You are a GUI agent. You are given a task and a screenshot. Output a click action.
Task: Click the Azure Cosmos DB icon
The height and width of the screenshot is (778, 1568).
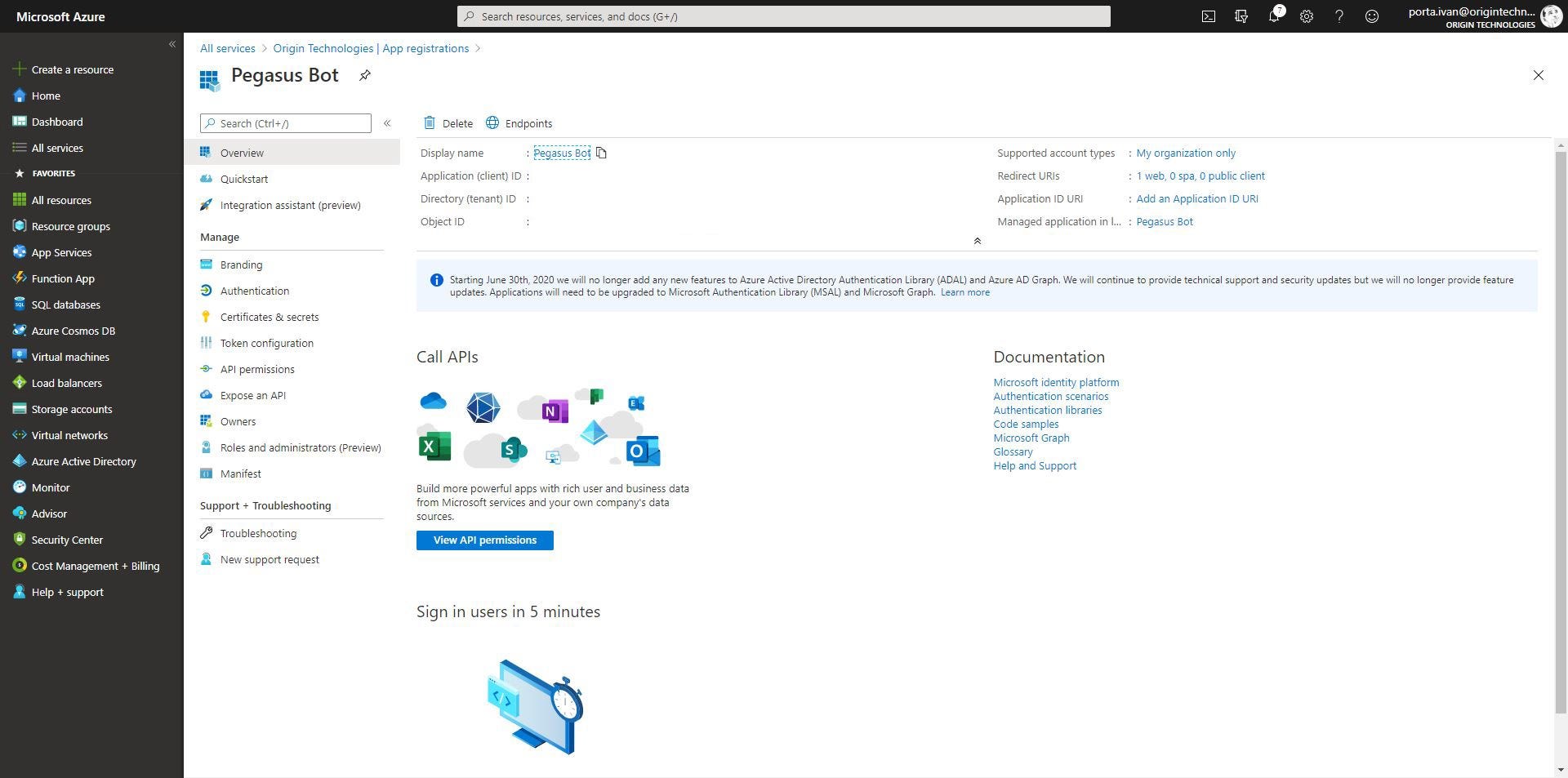click(x=20, y=331)
